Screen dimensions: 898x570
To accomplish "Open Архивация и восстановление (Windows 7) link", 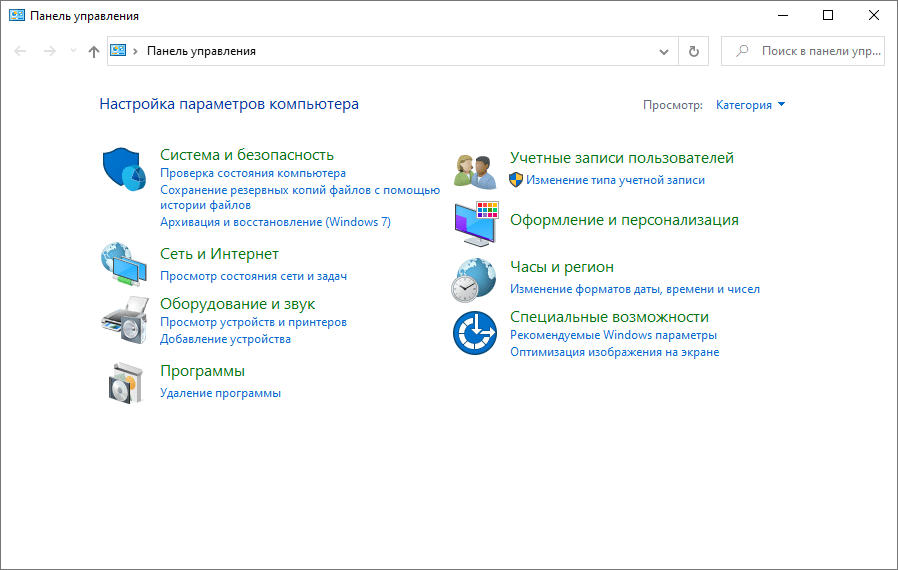I will tap(275, 222).
